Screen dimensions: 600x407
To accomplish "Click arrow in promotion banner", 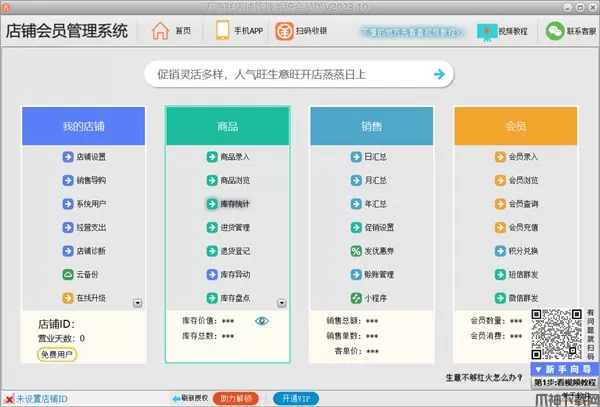I will (x=438, y=73).
